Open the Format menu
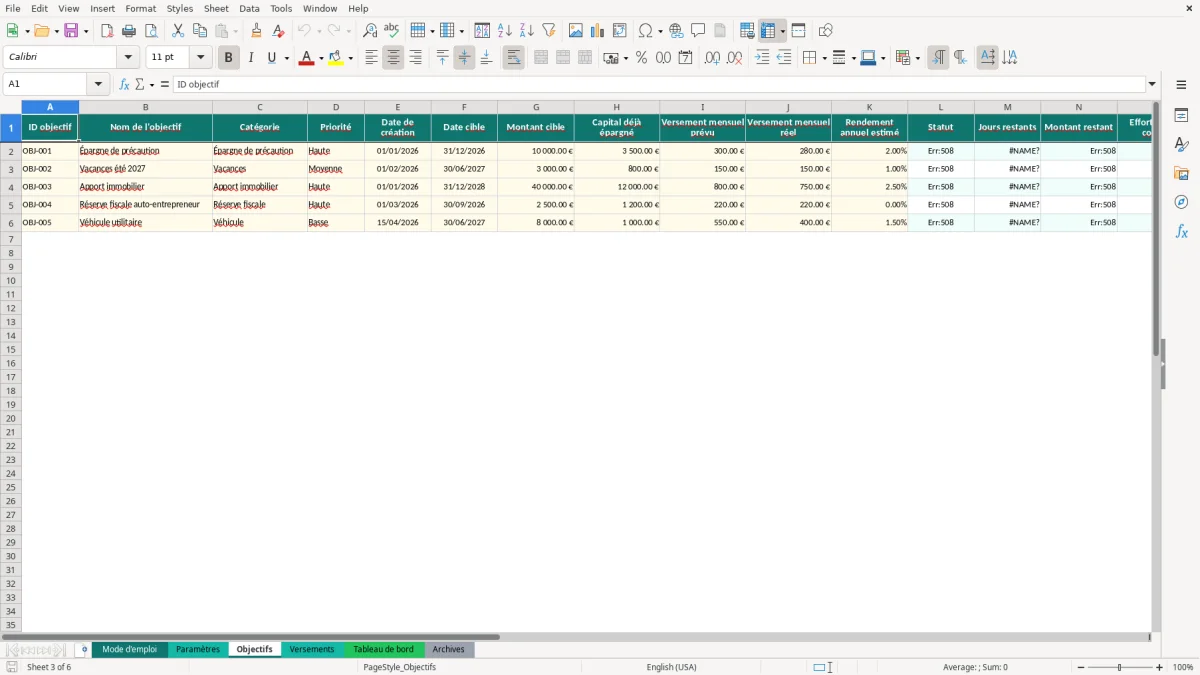 point(141,8)
